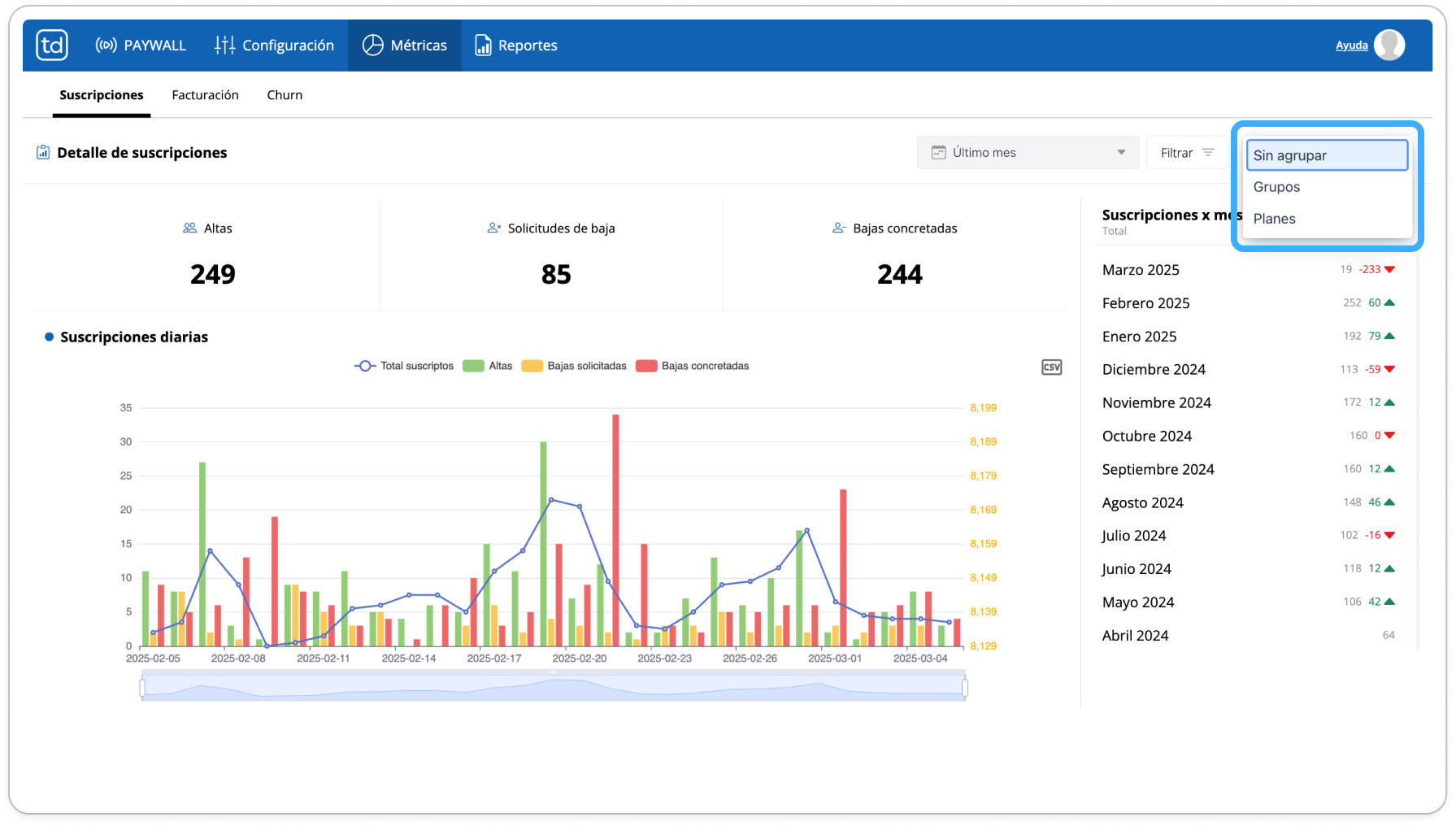Download chart data as CSV
Viewport: 1456px width, 826px height.
tap(1051, 367)
